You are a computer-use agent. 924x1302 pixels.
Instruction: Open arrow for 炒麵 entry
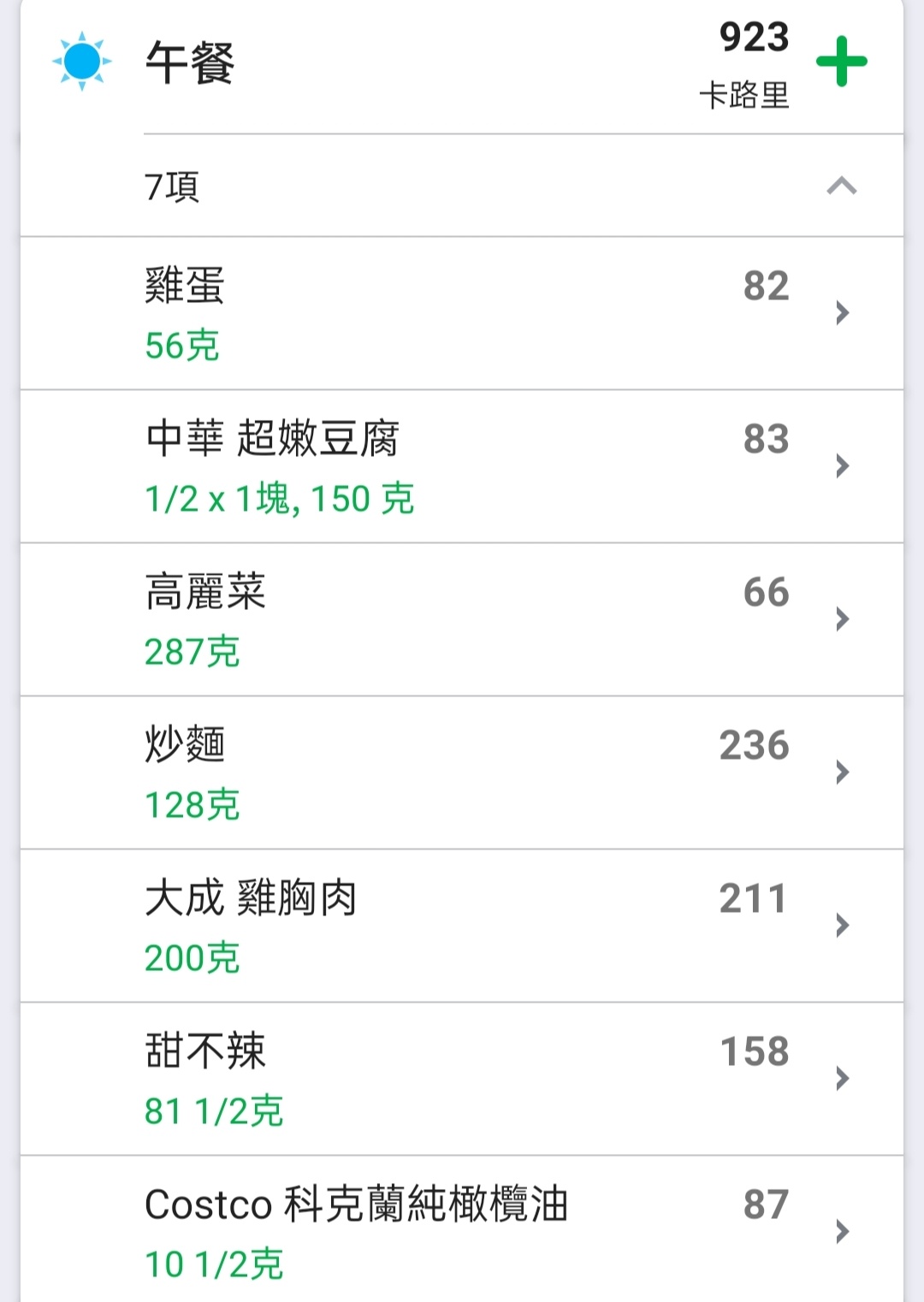[842, 772]
